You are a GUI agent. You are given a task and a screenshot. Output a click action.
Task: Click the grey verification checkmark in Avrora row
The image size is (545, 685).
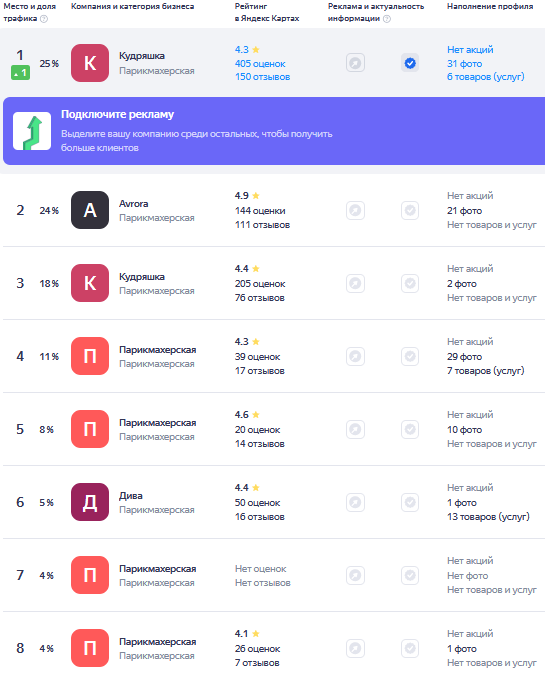pos(410,211)
